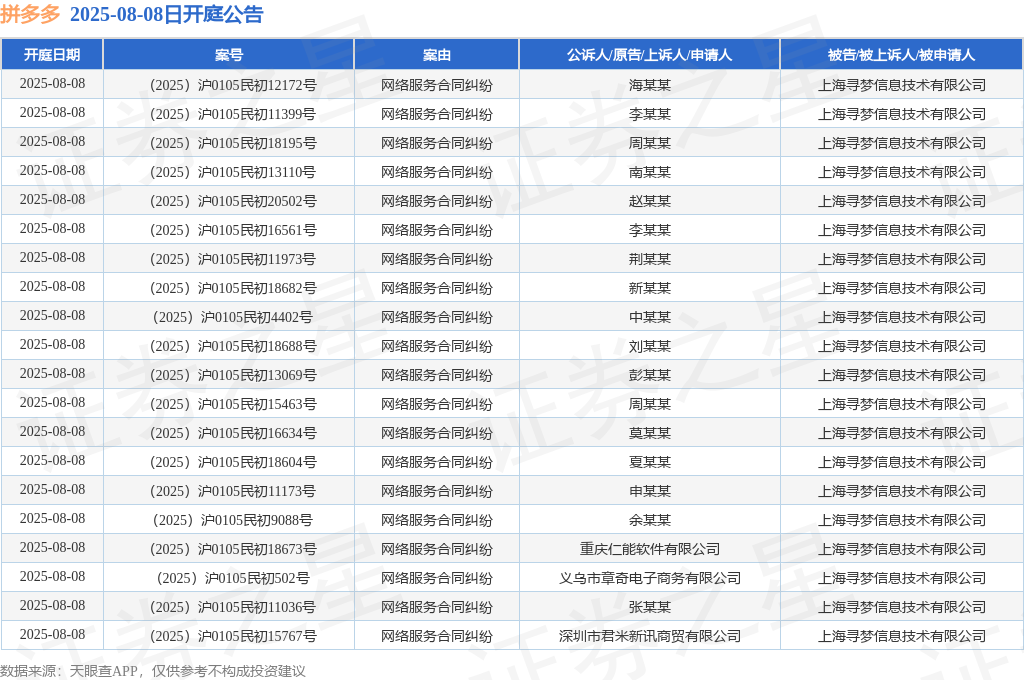Click plaintiff 深圳市君米新讯商贸有限公司
Screen dimensions: 1024x680
click(x=649, y=636)
